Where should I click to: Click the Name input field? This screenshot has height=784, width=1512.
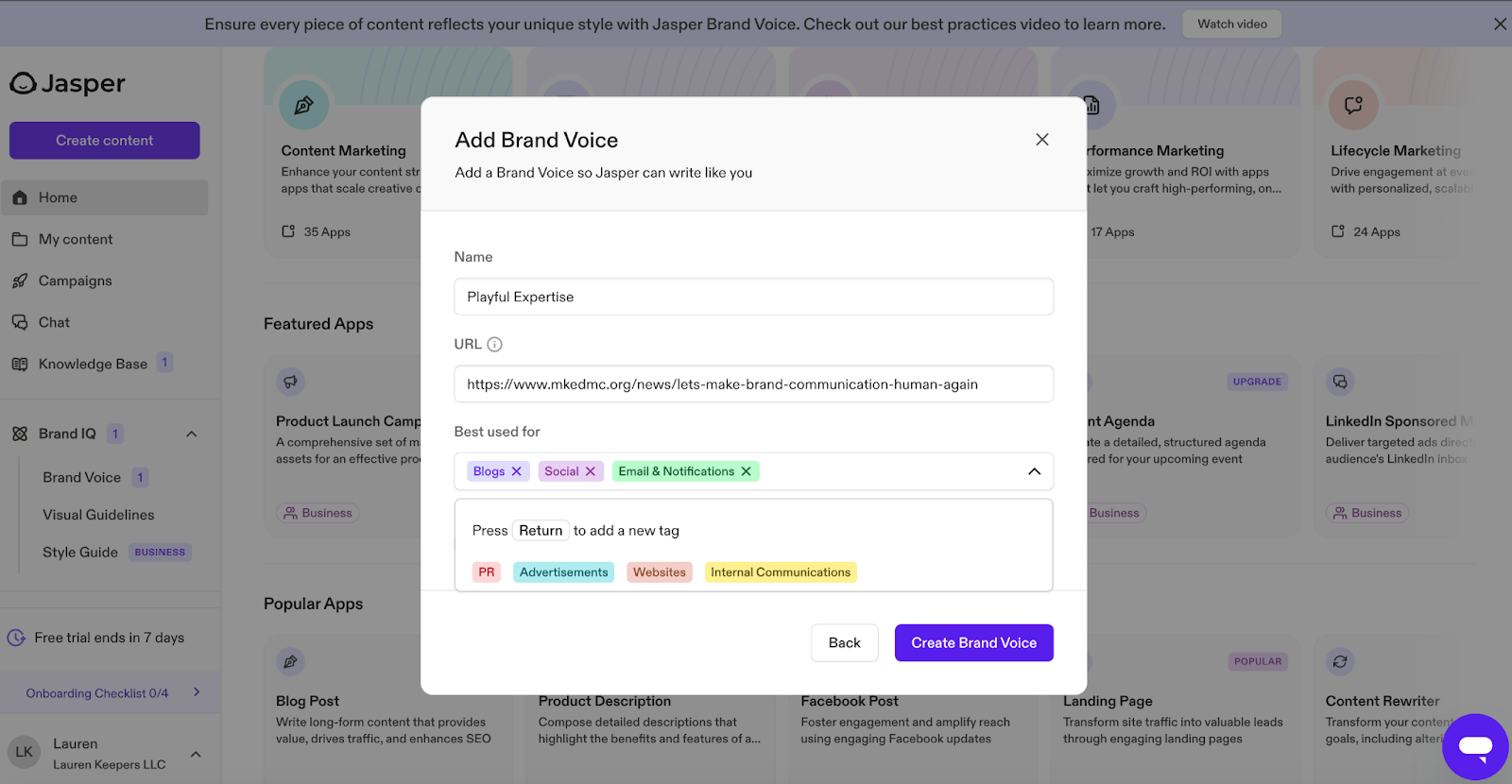point(754,297)
